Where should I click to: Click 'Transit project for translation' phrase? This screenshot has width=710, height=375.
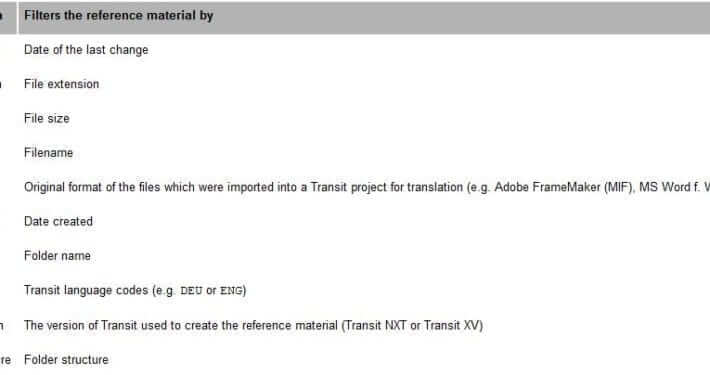click(387, 187)
